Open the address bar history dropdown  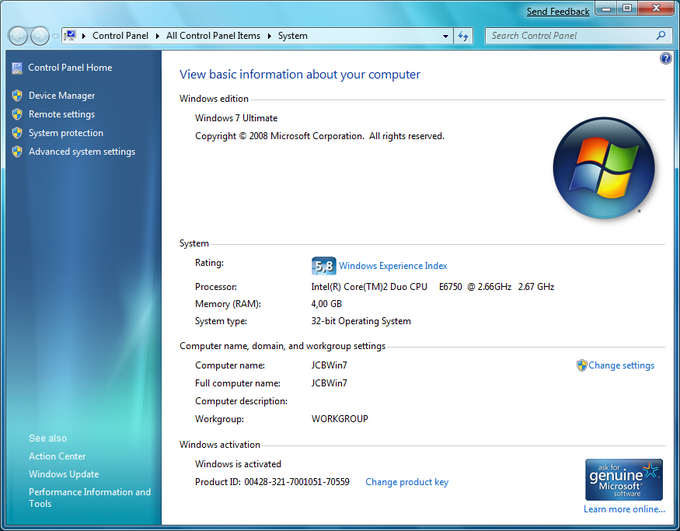point(445,36)
